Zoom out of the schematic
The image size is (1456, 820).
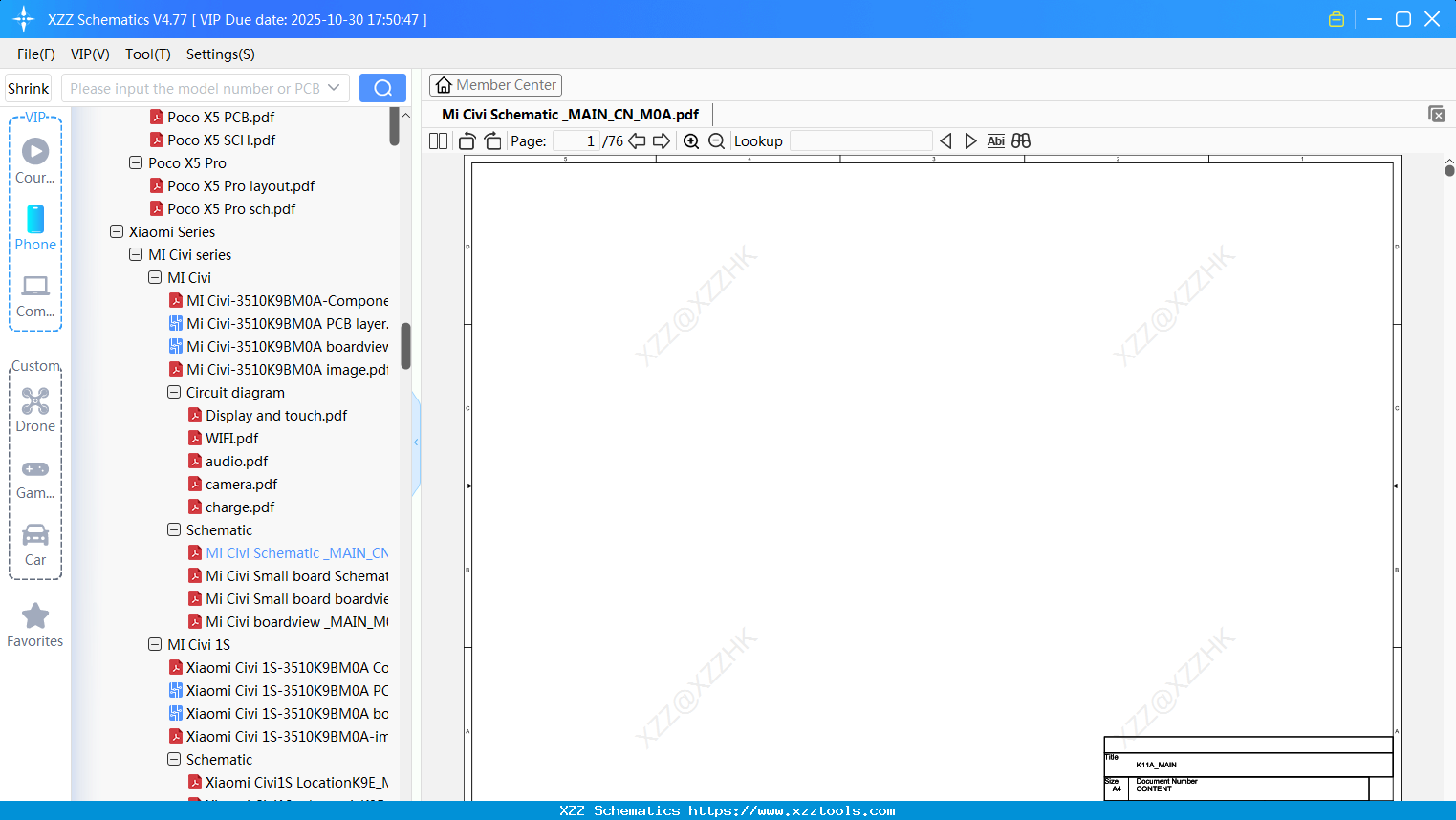717,141
